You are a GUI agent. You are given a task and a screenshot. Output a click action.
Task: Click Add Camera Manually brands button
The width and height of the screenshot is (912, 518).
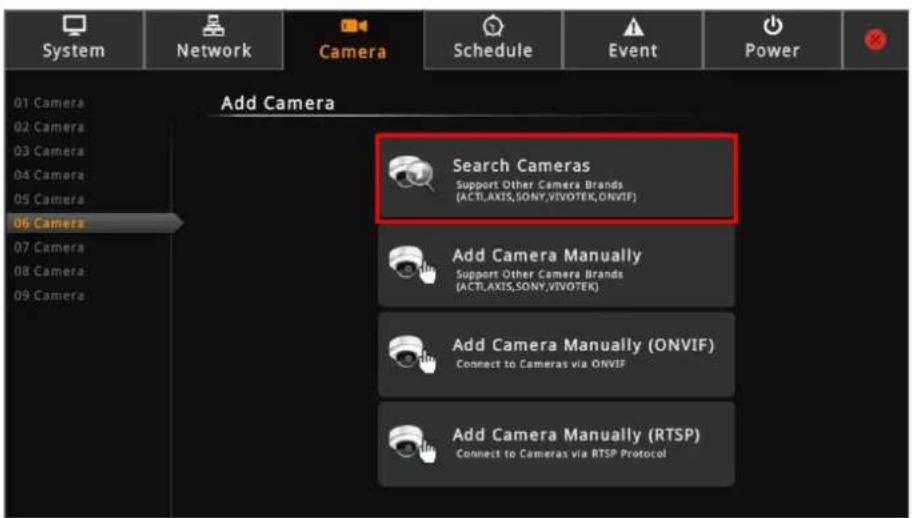tap(557, 267)
